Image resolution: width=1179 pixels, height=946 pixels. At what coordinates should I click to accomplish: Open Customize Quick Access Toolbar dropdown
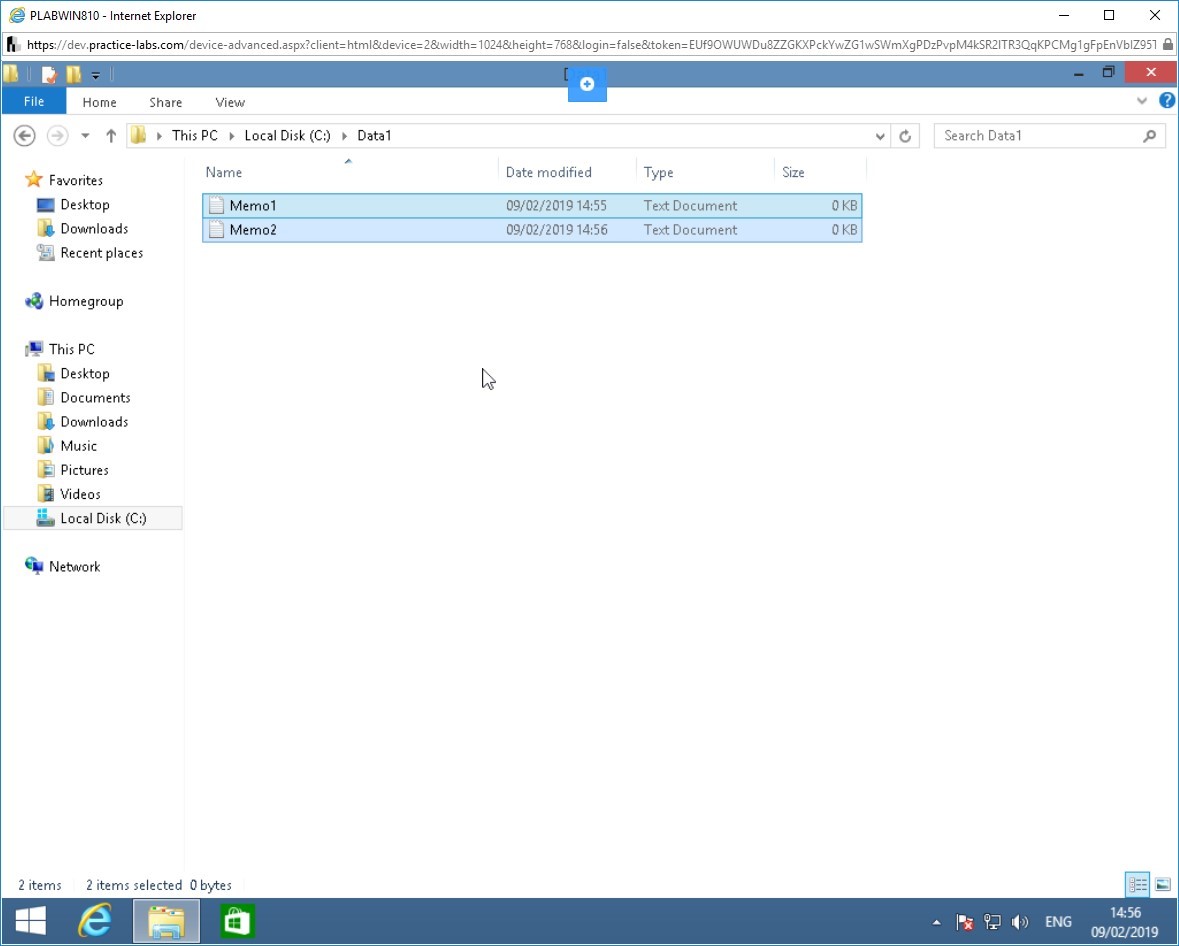(95, 75)
